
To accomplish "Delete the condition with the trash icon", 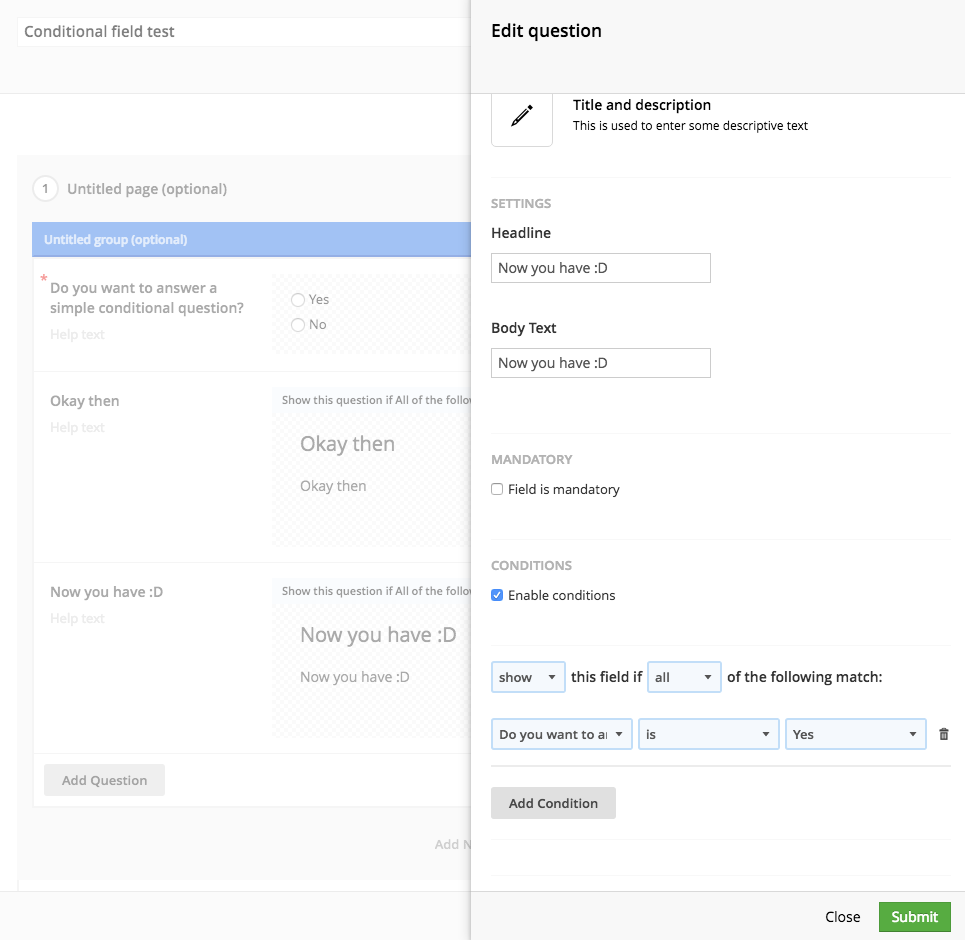I will tap(943, 734).
